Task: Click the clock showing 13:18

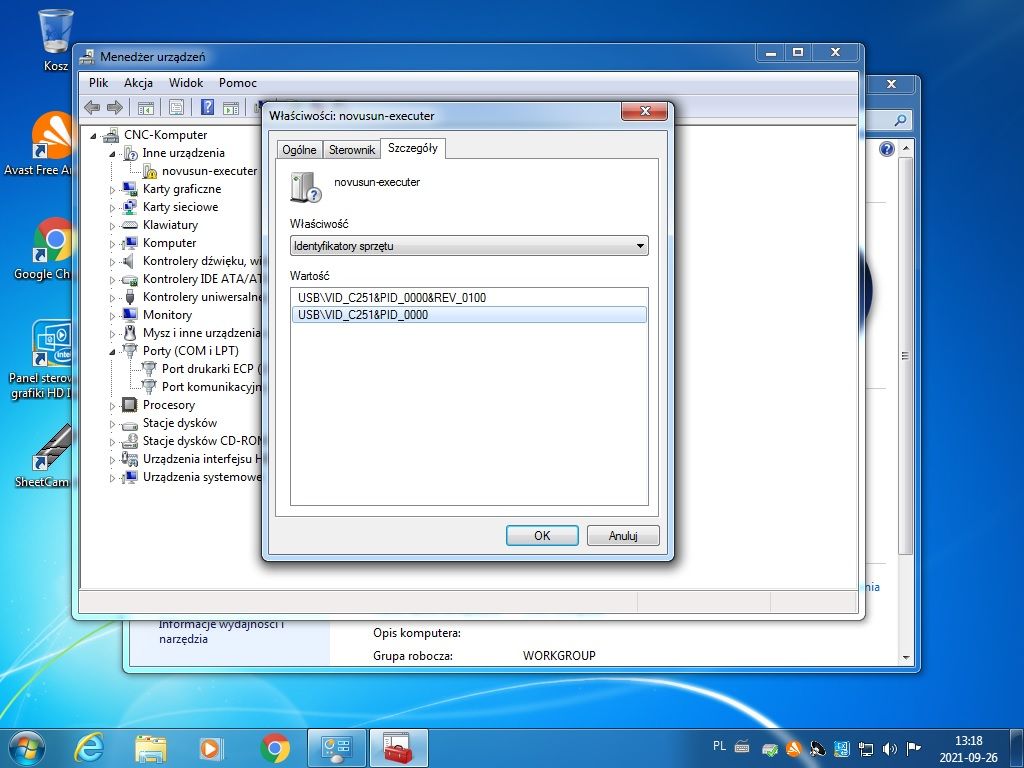Action: [968, 741]
